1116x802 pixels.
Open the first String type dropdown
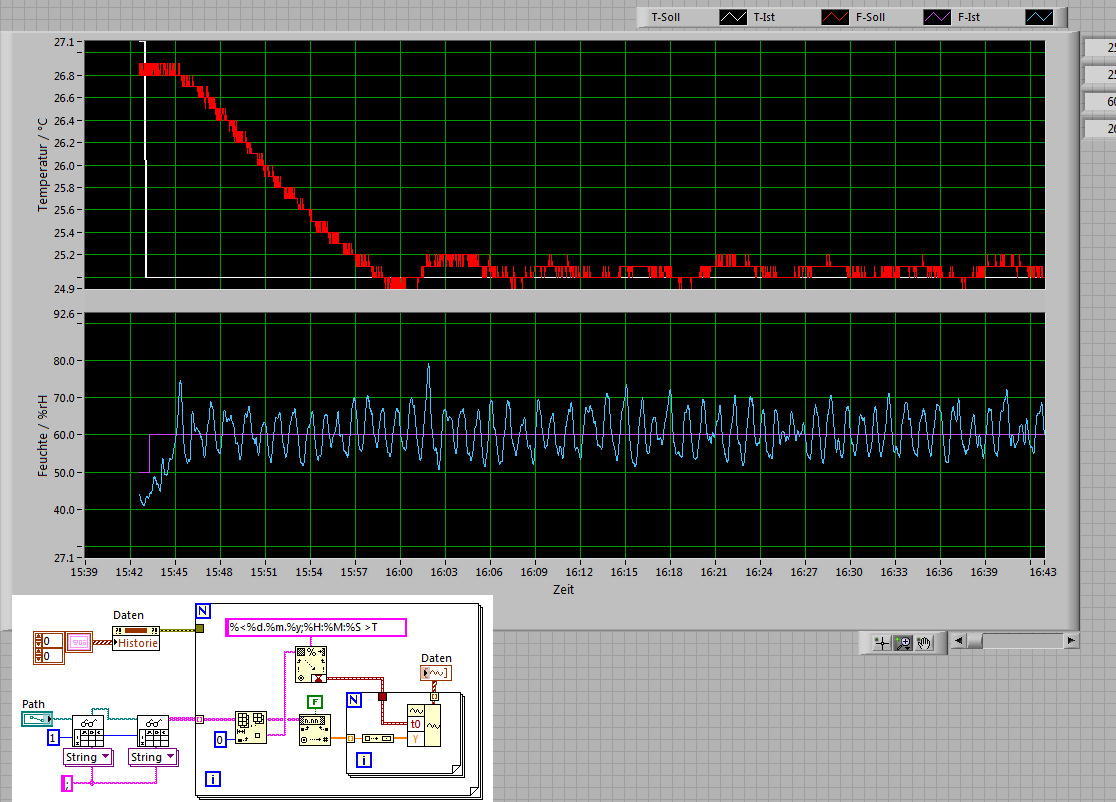(88, 757)
